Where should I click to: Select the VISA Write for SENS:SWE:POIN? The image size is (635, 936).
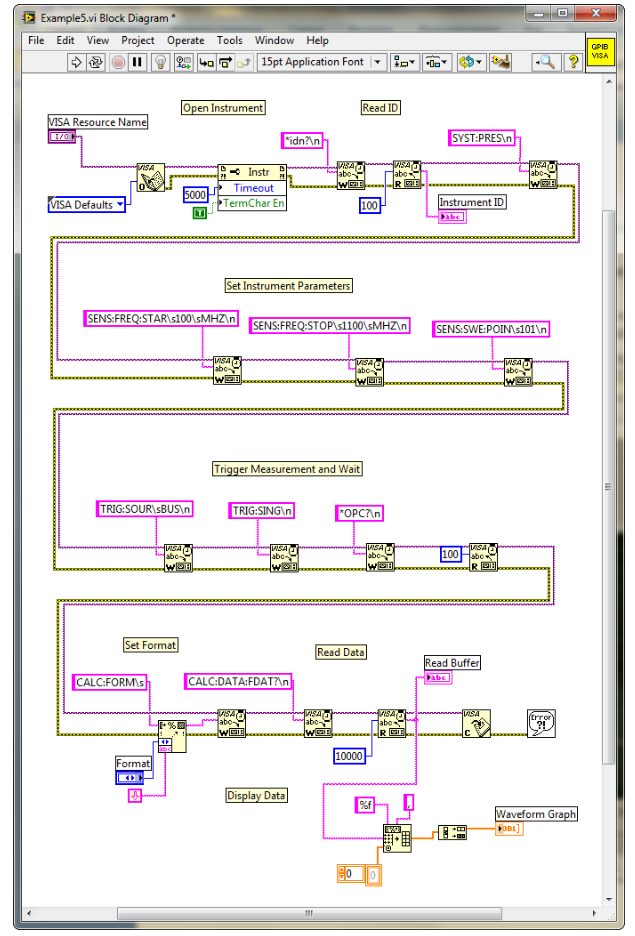[518, 372]
